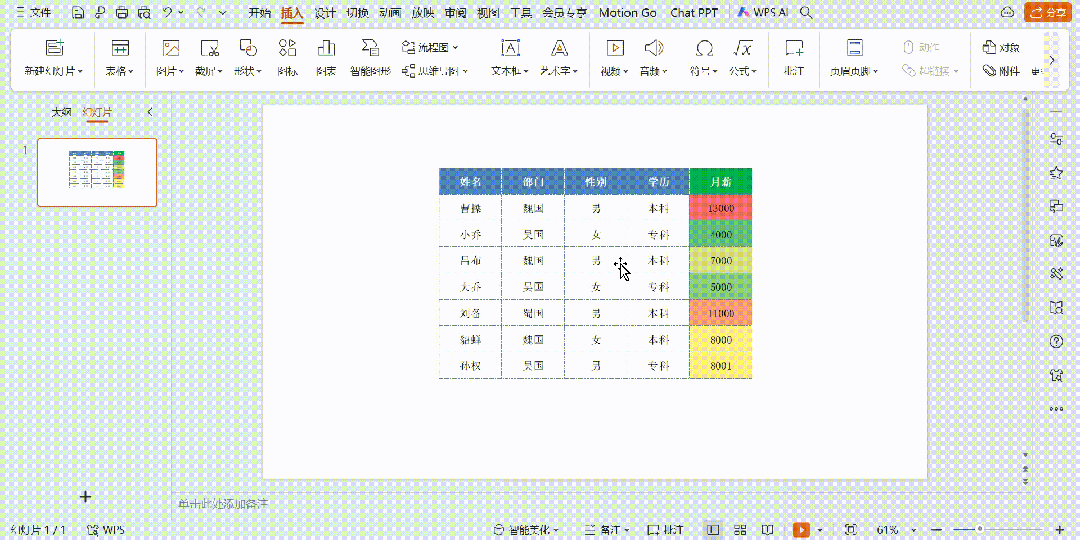Screen dimensions: 1080x540
Task: Open the 流程图 flowchart dropdown
Action: click(x=430, y=48)
